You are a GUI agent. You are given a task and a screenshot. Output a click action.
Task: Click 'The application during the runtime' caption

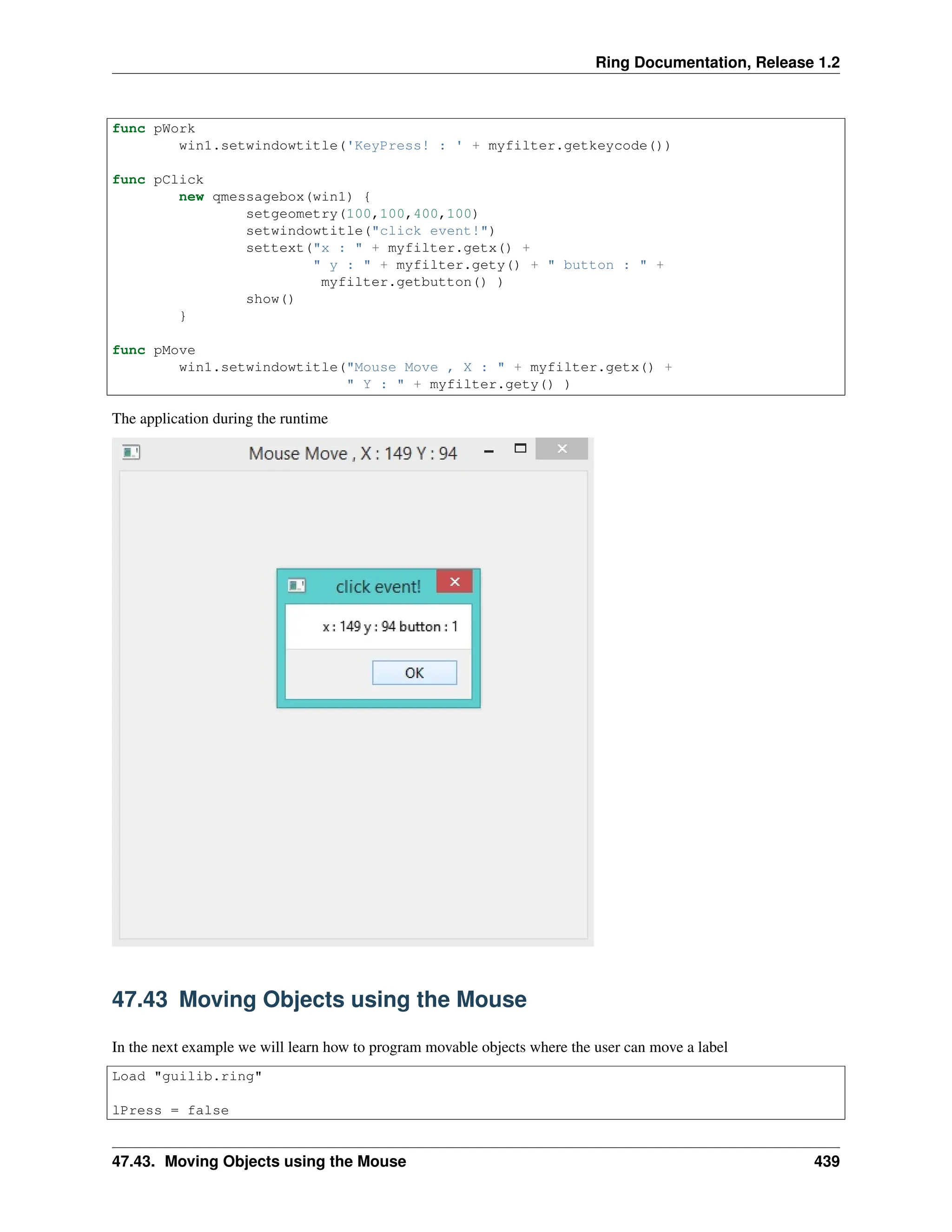[219, 418]
